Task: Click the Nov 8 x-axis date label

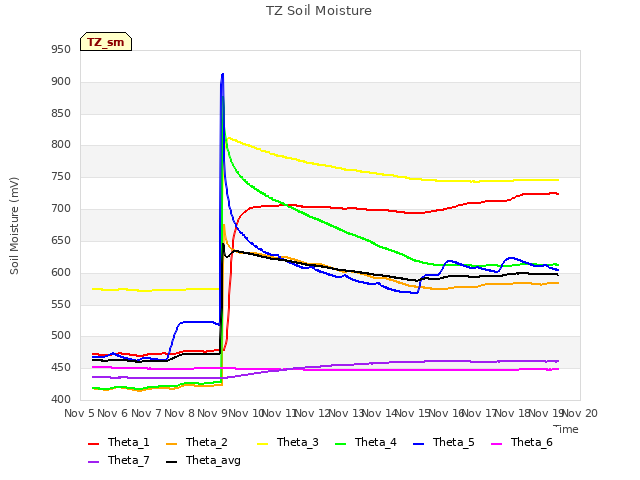Action: click(180, 413)
